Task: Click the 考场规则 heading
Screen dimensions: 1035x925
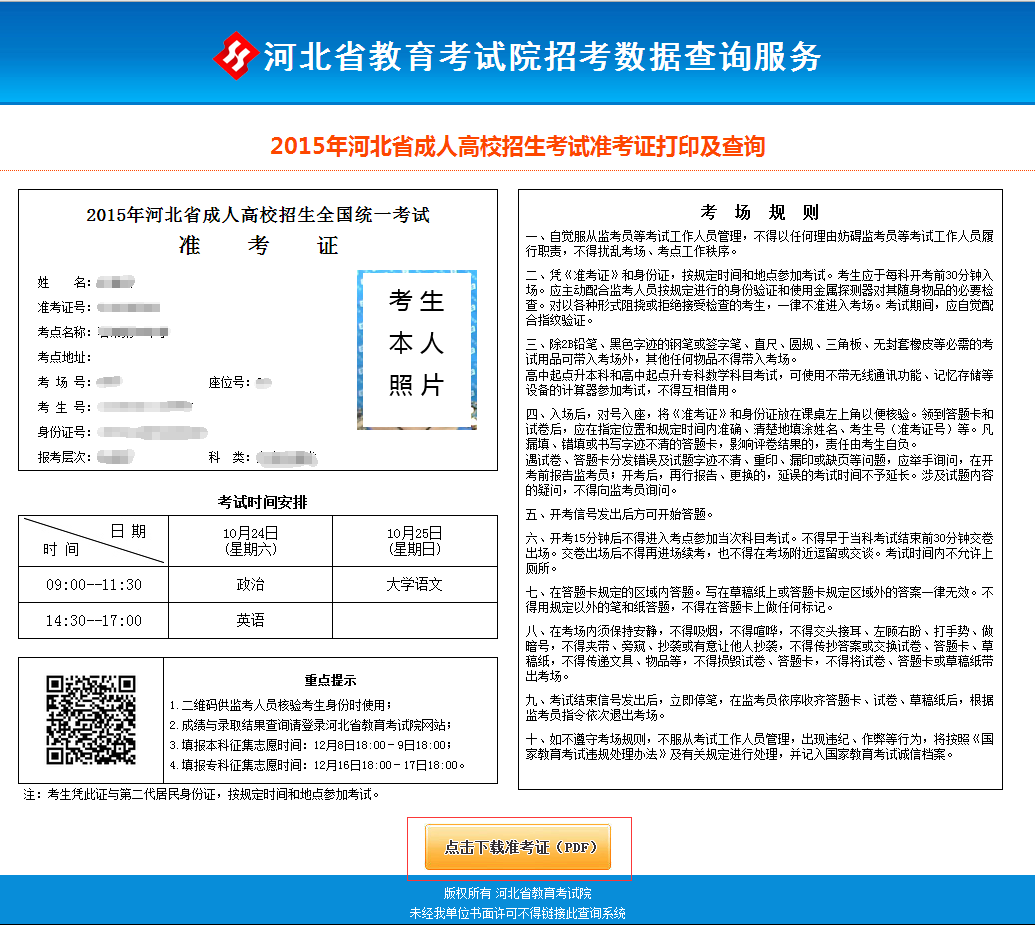Action: pyautogui.click(x=759, y=212)
